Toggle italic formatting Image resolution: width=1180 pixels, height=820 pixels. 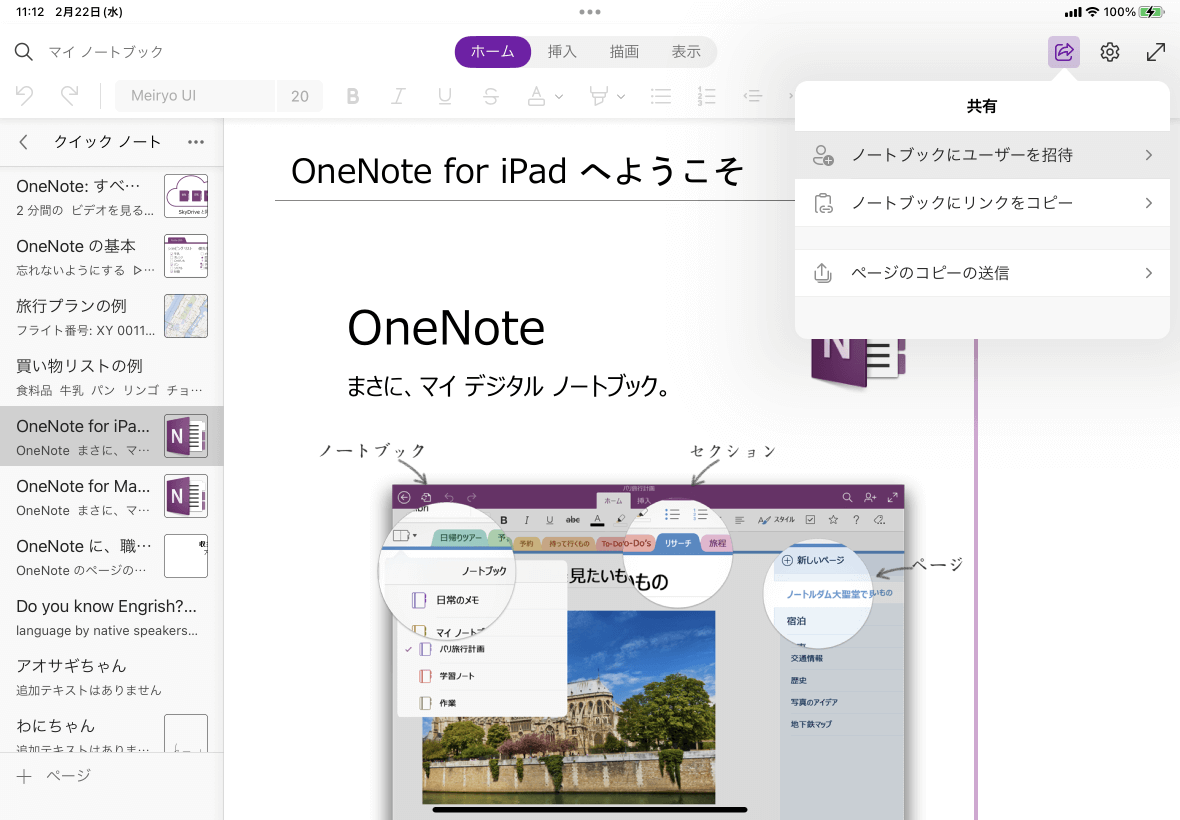pyautogui.click(x=398, y=96)
